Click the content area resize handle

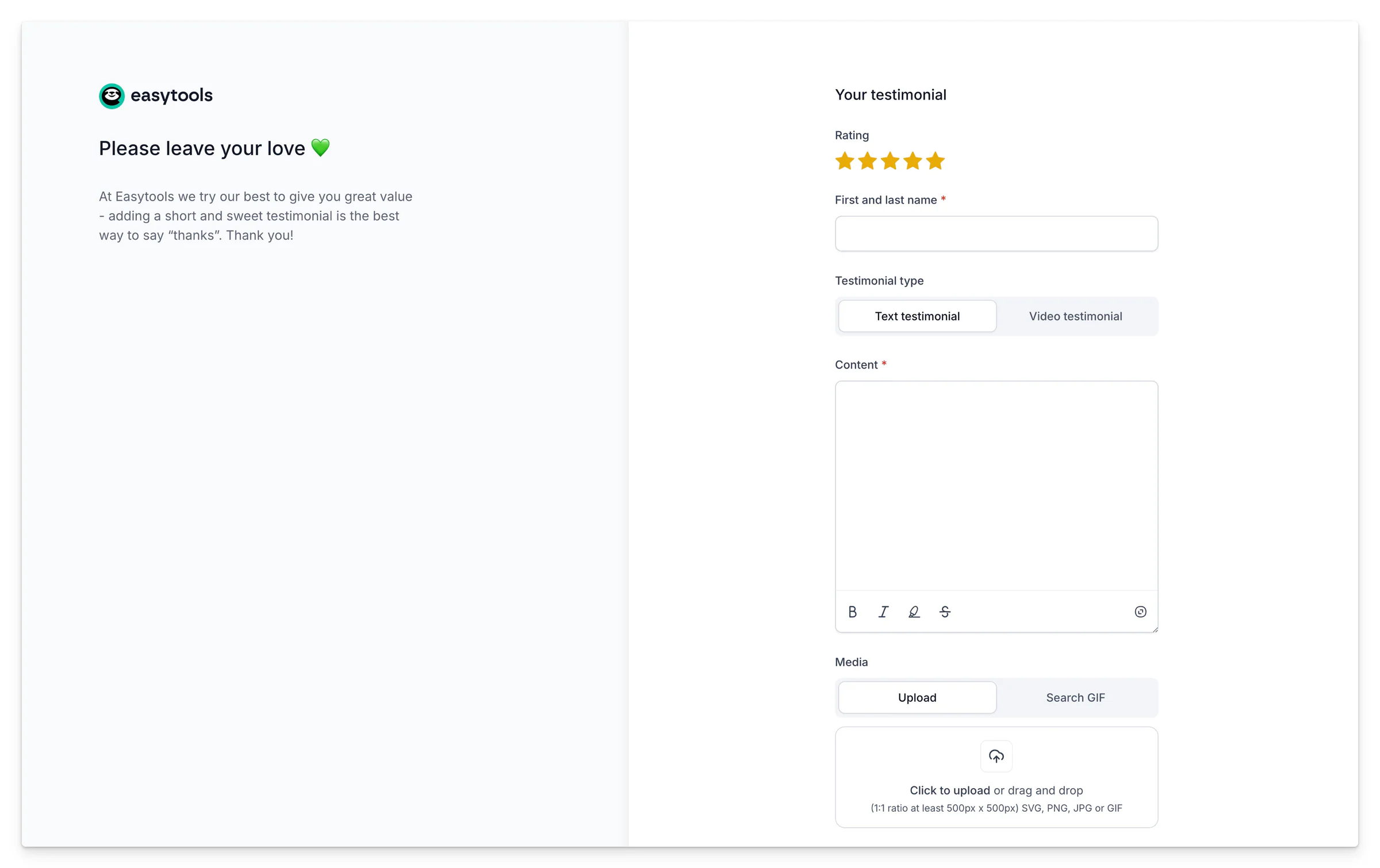[1155, 629]
